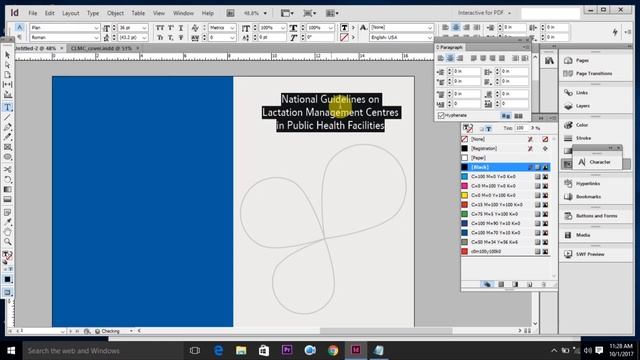Image resolution: width=640 pixels, height=360 pixels.
Task: Click Align Left in Paragraph panel
Action: point(440,58)
